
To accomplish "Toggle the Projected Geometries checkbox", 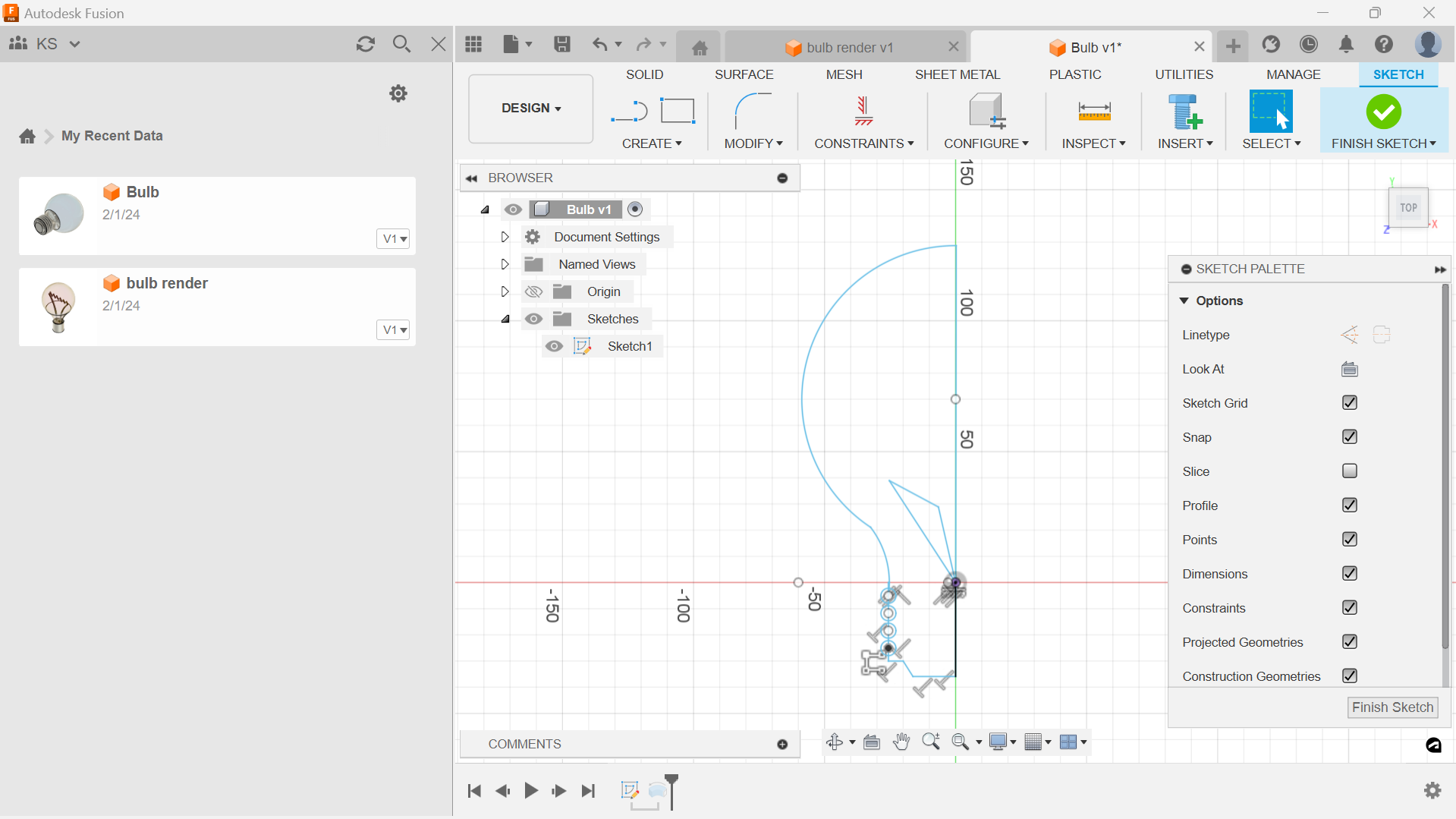I will [1350, 642].
